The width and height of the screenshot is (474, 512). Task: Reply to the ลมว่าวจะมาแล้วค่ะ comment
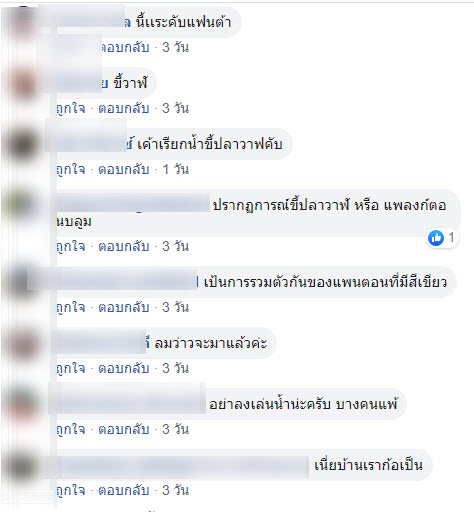124,369
